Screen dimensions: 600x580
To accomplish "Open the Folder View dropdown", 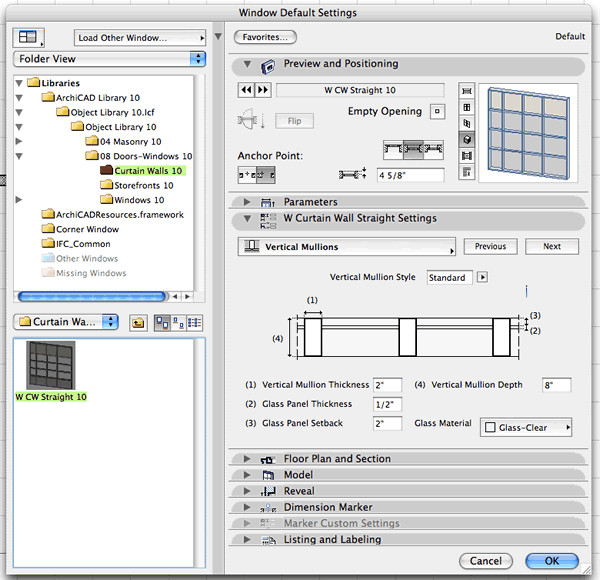I will (110, 59).
